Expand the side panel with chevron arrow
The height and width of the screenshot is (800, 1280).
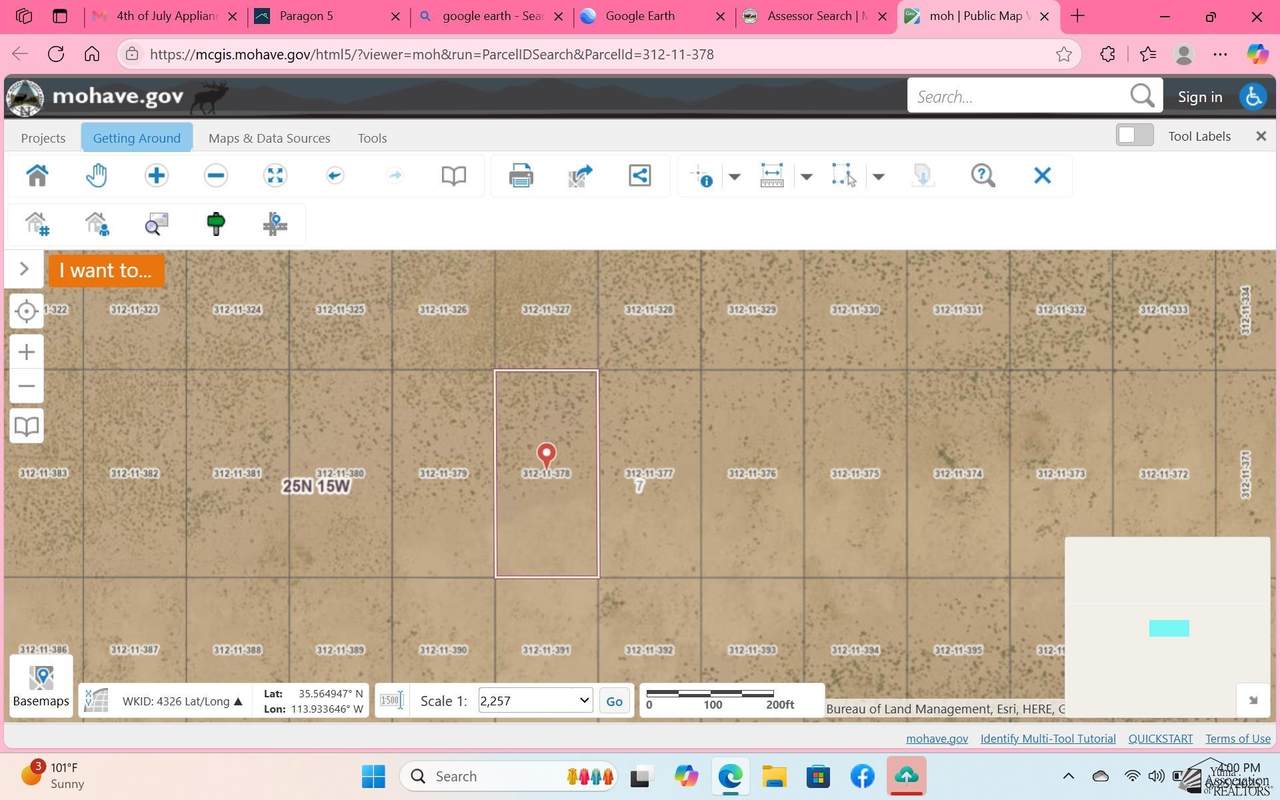pyautogui.click(x=24, y=269)
